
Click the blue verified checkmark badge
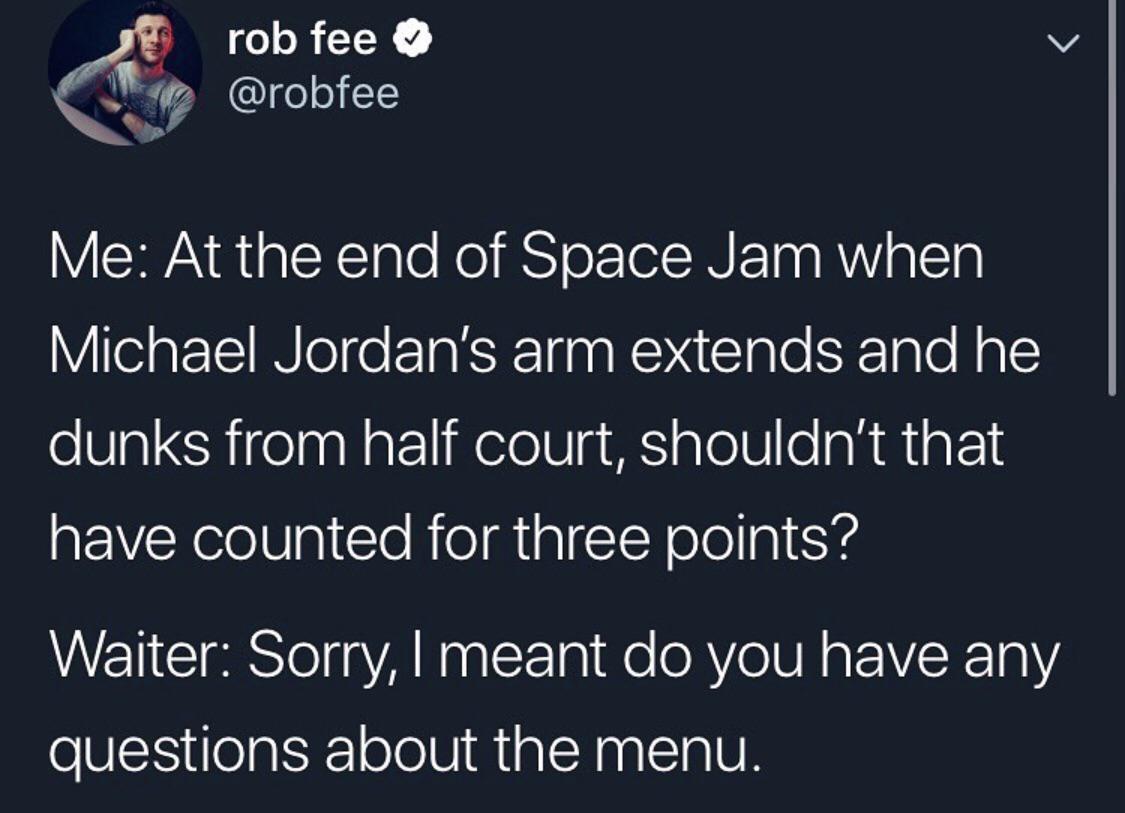pyautogui.click(x=413, y=40)
